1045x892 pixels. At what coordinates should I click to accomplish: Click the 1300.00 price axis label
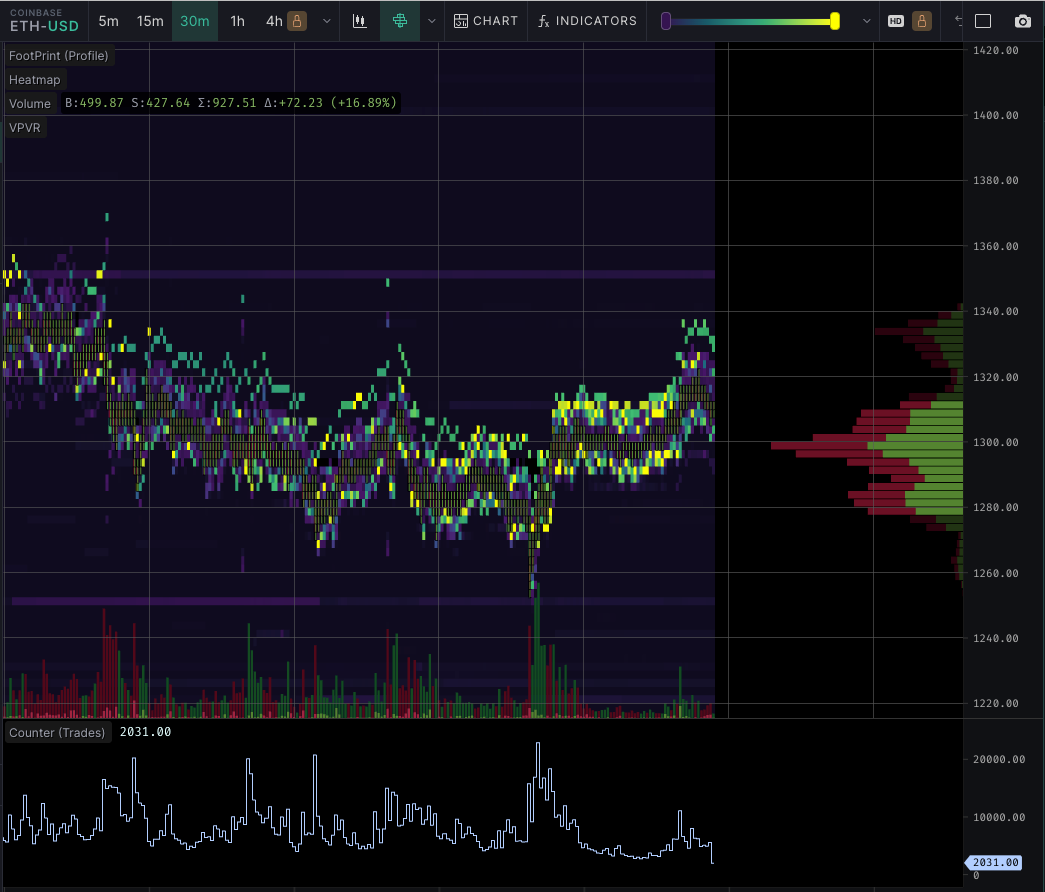(x=996, y=442)
